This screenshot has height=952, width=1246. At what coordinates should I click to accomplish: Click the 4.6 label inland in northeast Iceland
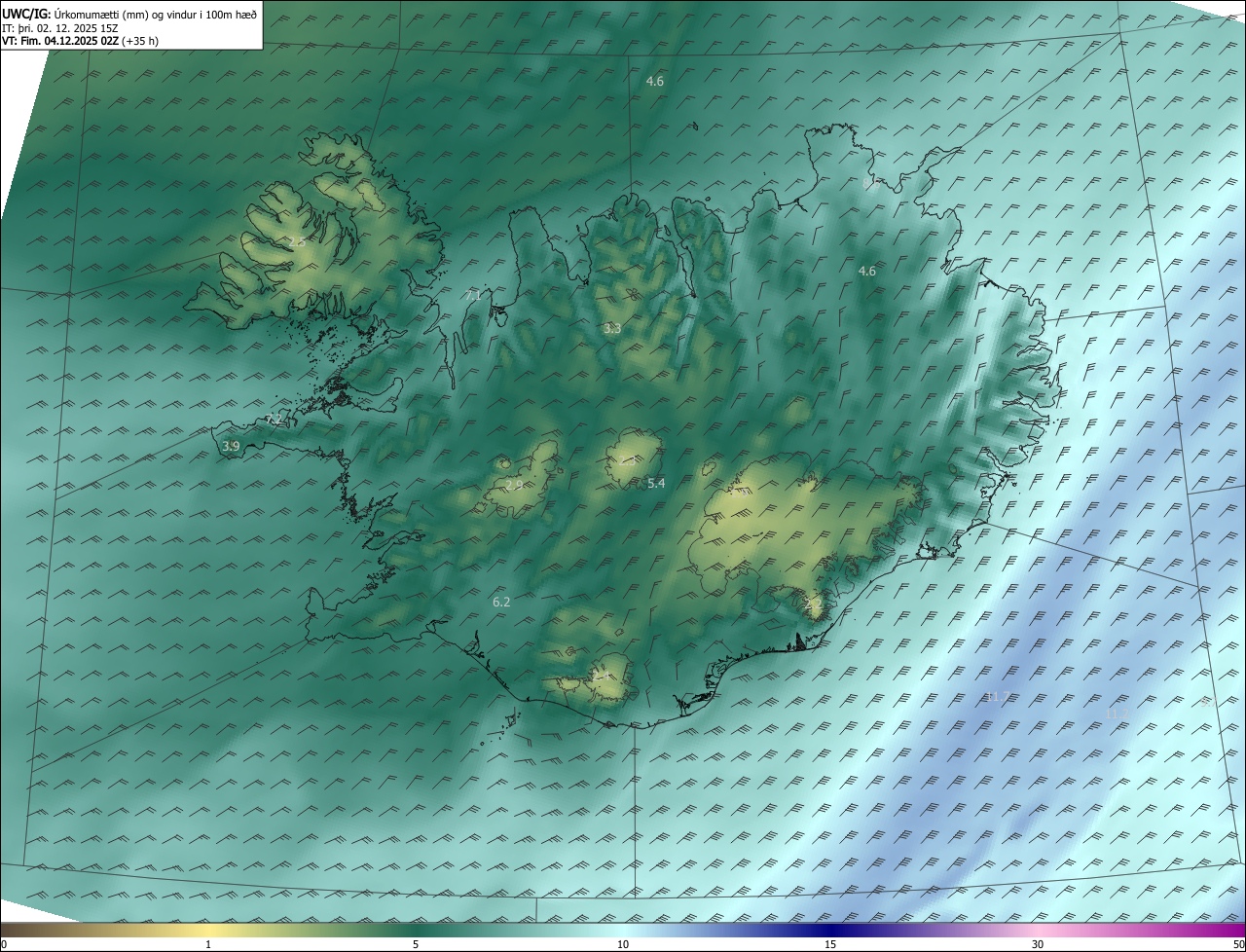pos(866,272)
